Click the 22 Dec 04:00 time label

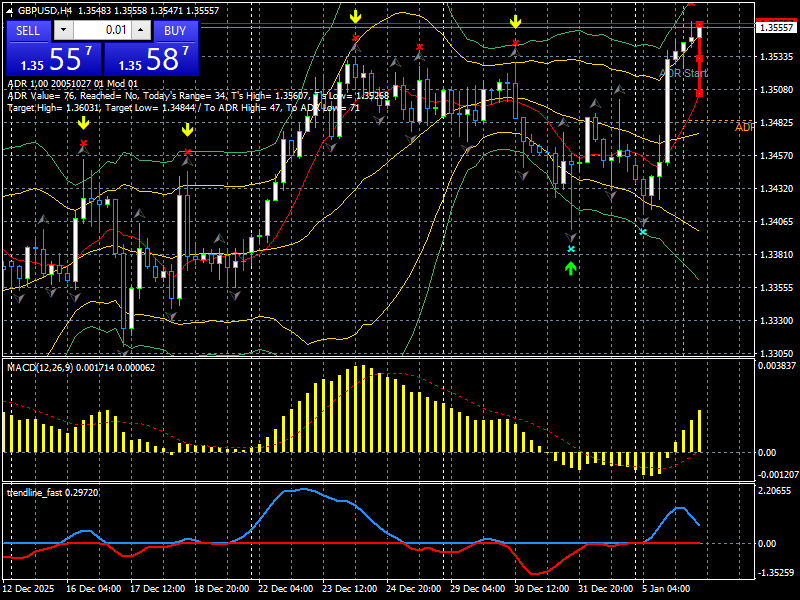click(x=285, y=588)
